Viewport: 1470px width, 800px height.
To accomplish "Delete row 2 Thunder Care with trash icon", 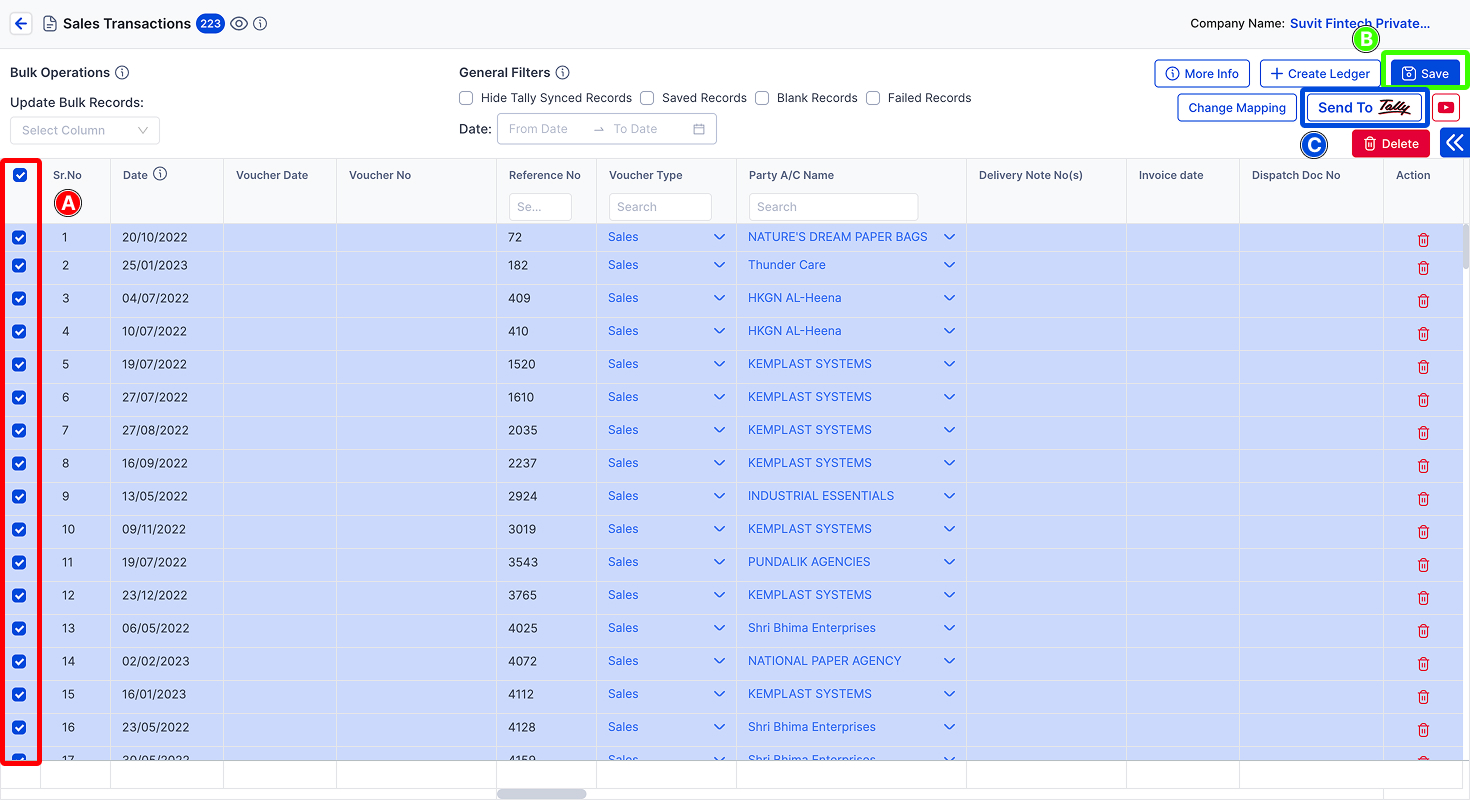I will point(1423,268).
